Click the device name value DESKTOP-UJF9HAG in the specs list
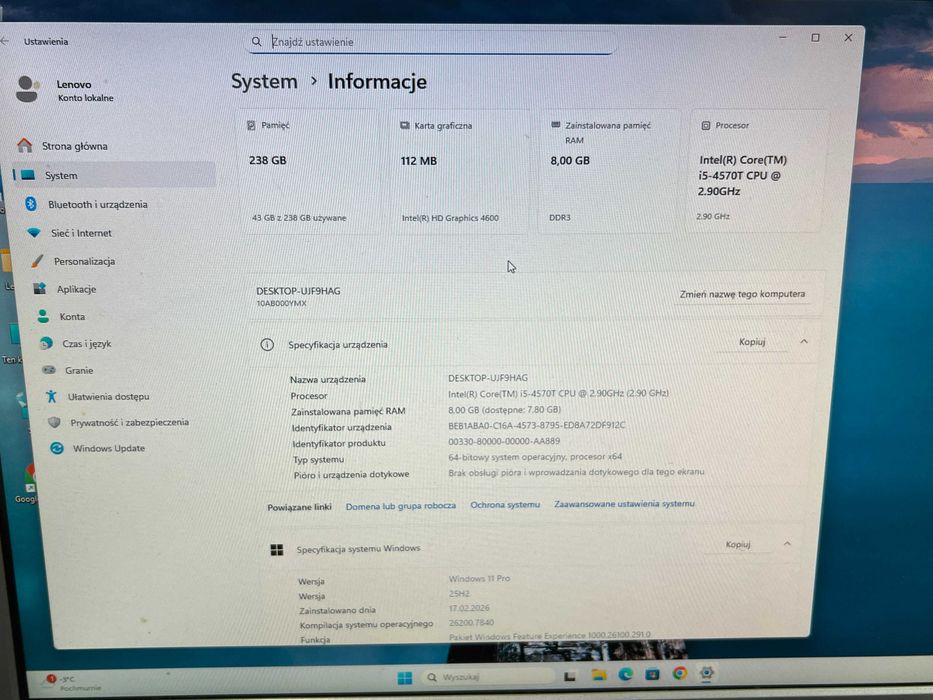 click(488, 378)
